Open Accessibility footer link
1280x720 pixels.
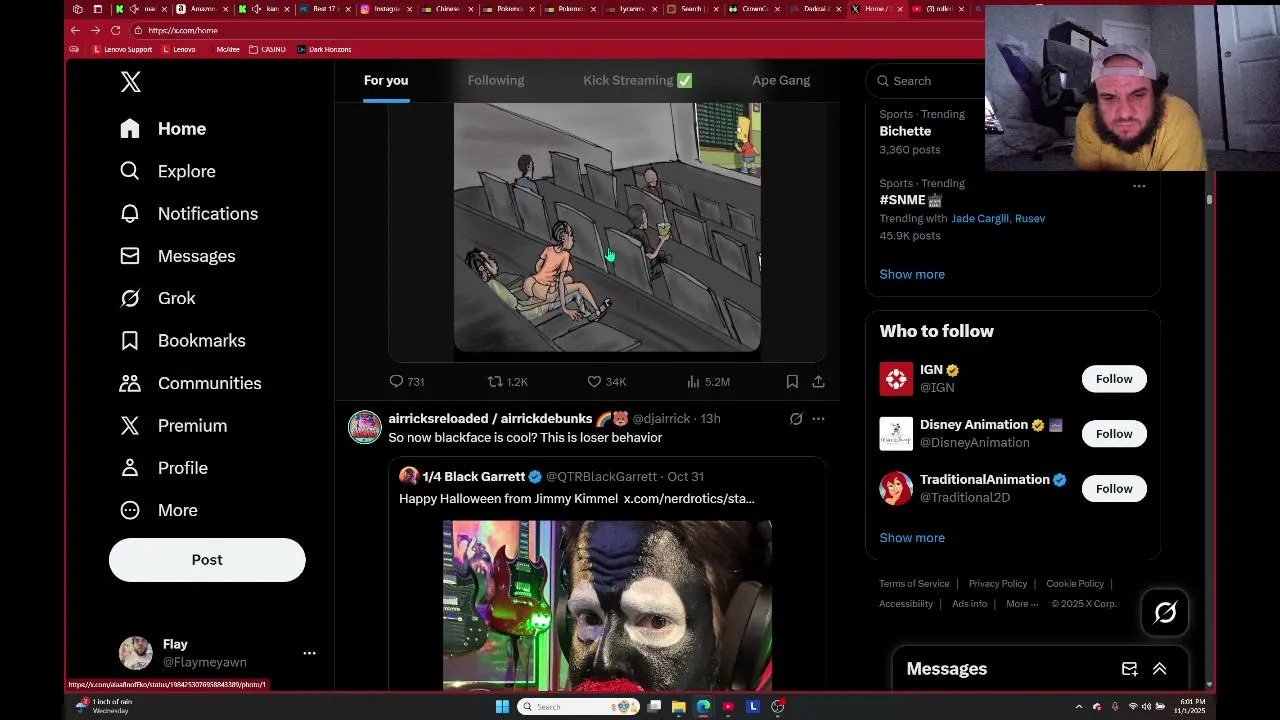906,604
